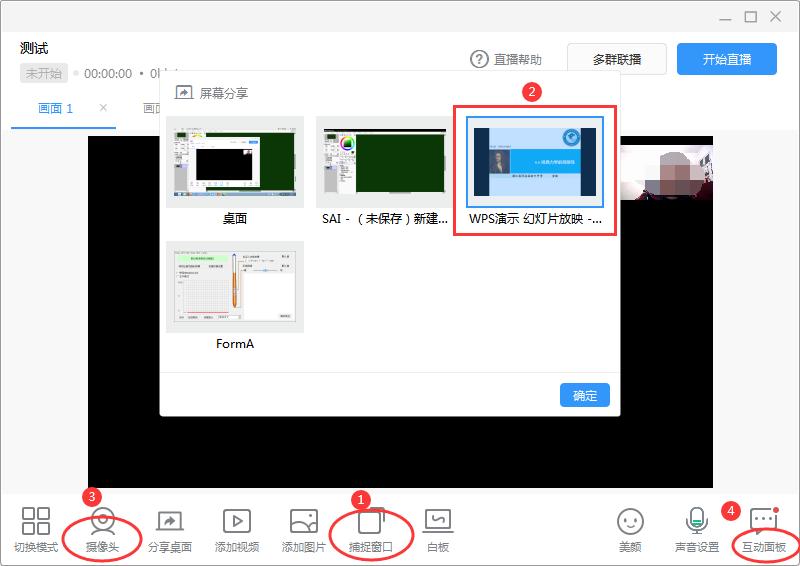Open 声音设置 microphone settings
The width and height of the screenshot is (800, 566).
697,530
